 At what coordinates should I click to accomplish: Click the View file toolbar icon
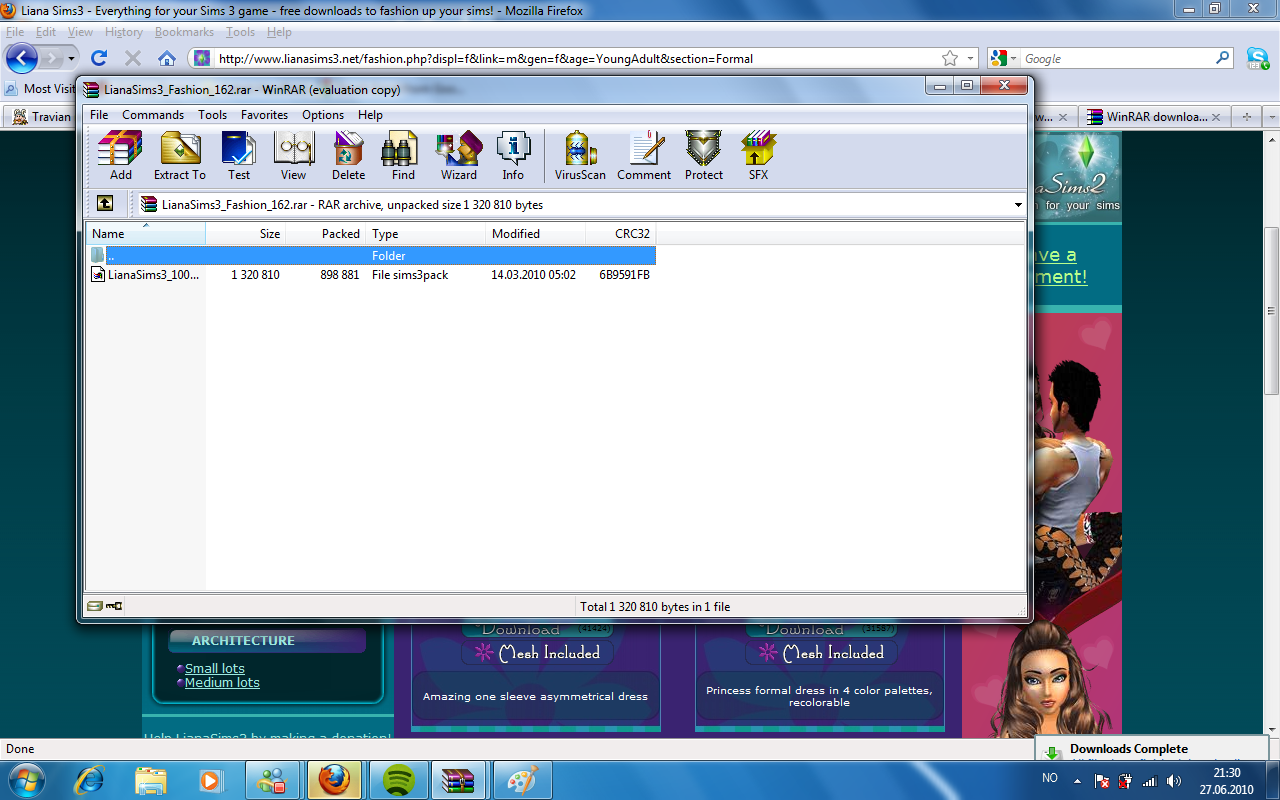(294, 156)
